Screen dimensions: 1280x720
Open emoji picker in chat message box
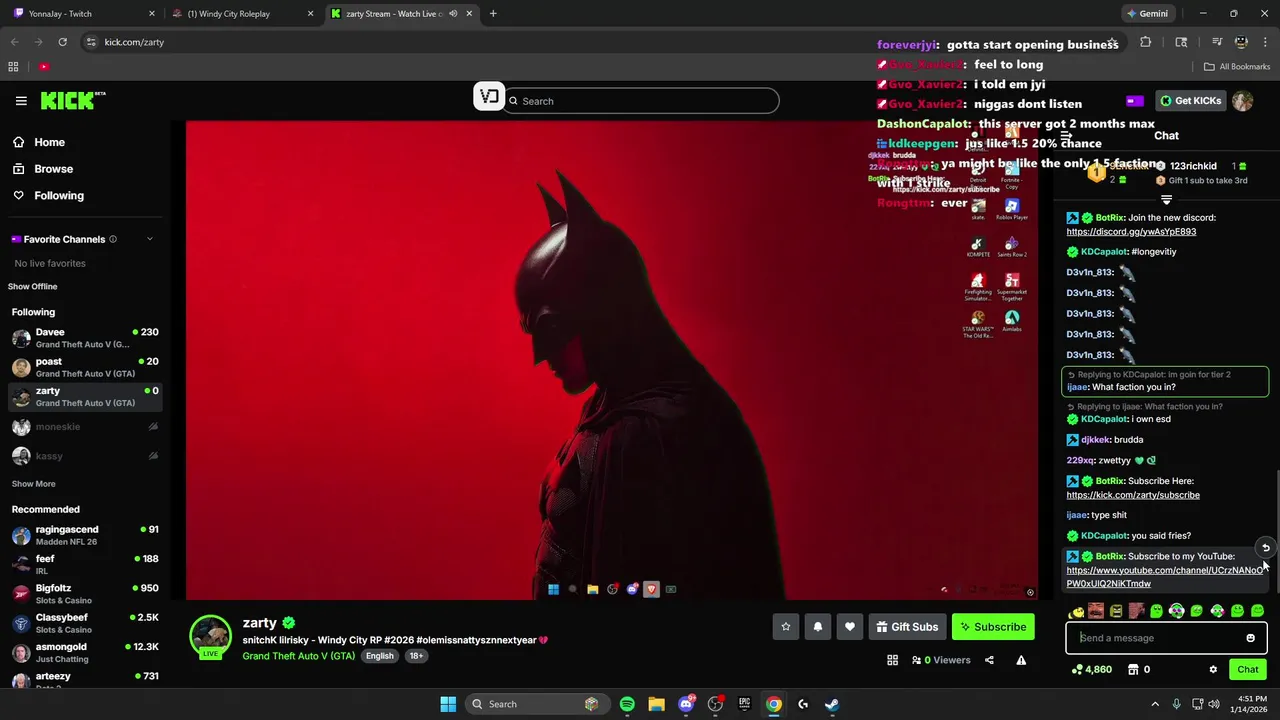pyautogui.click(x=1250, y=638)
